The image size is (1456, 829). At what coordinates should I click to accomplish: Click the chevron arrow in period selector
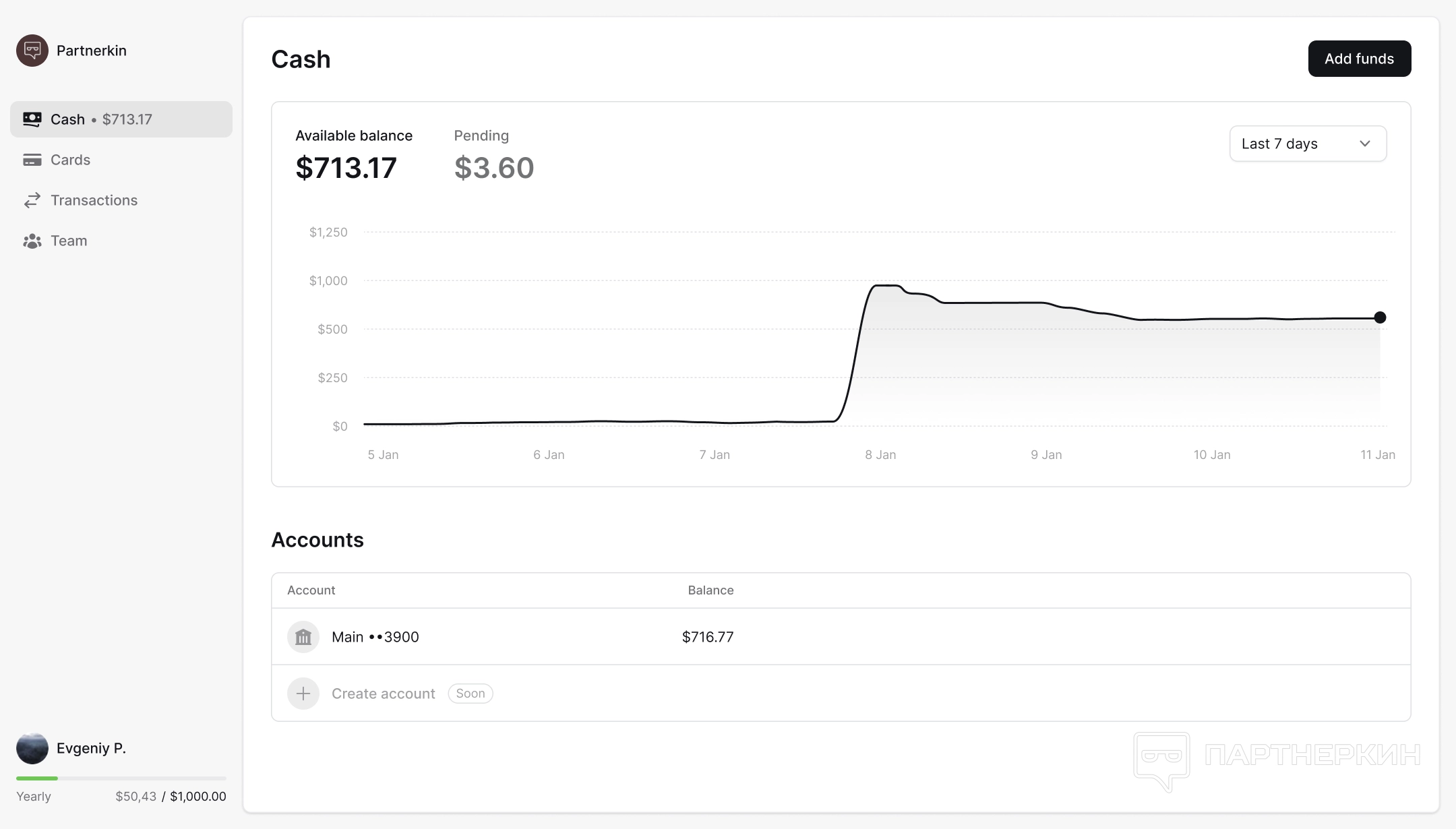pyautogui.click(x=1365, y=144)
